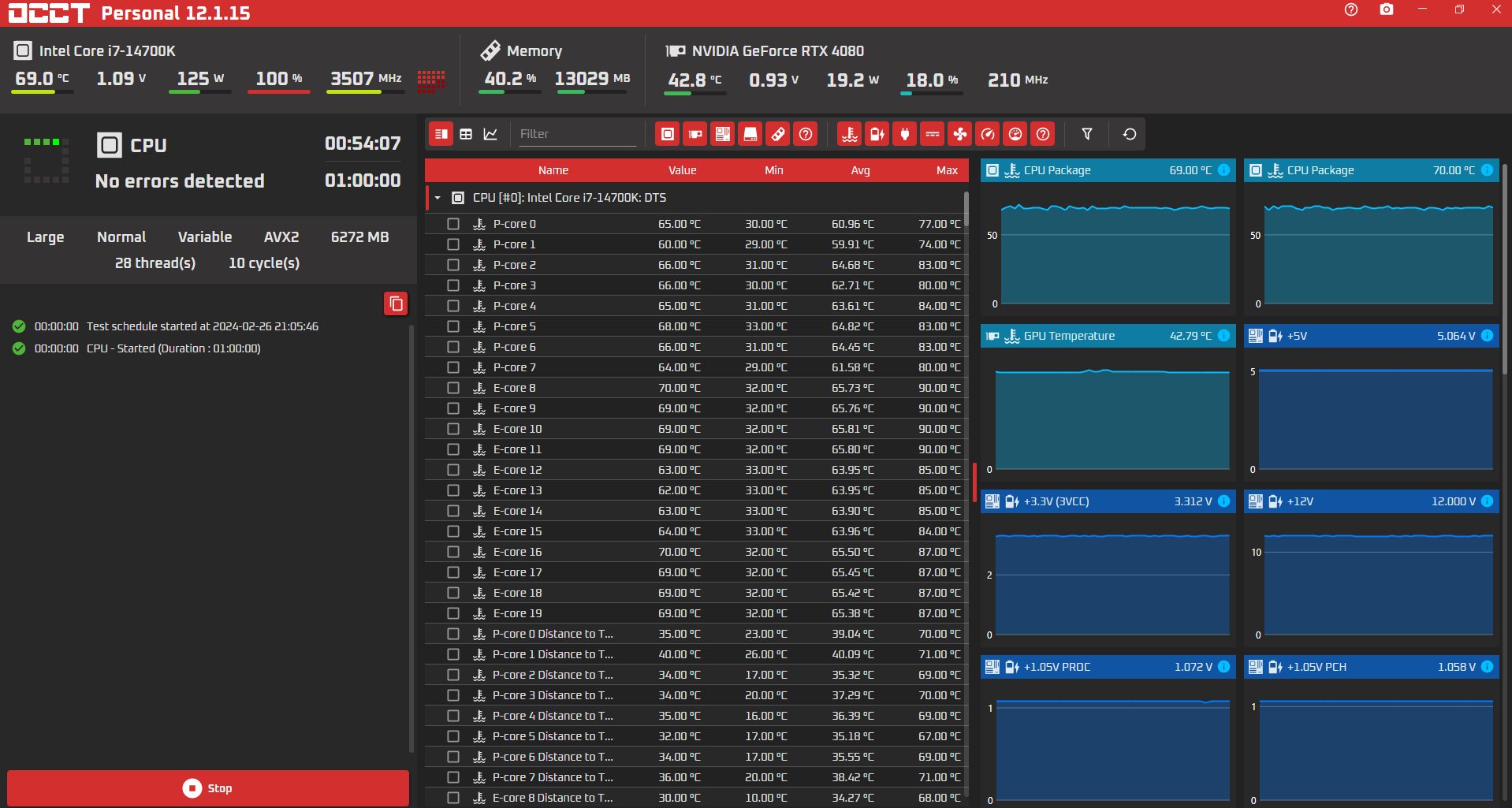Check the E-core 16 row checkbox
This screenshot has height=808, width=1512.
tap(453, 552)
